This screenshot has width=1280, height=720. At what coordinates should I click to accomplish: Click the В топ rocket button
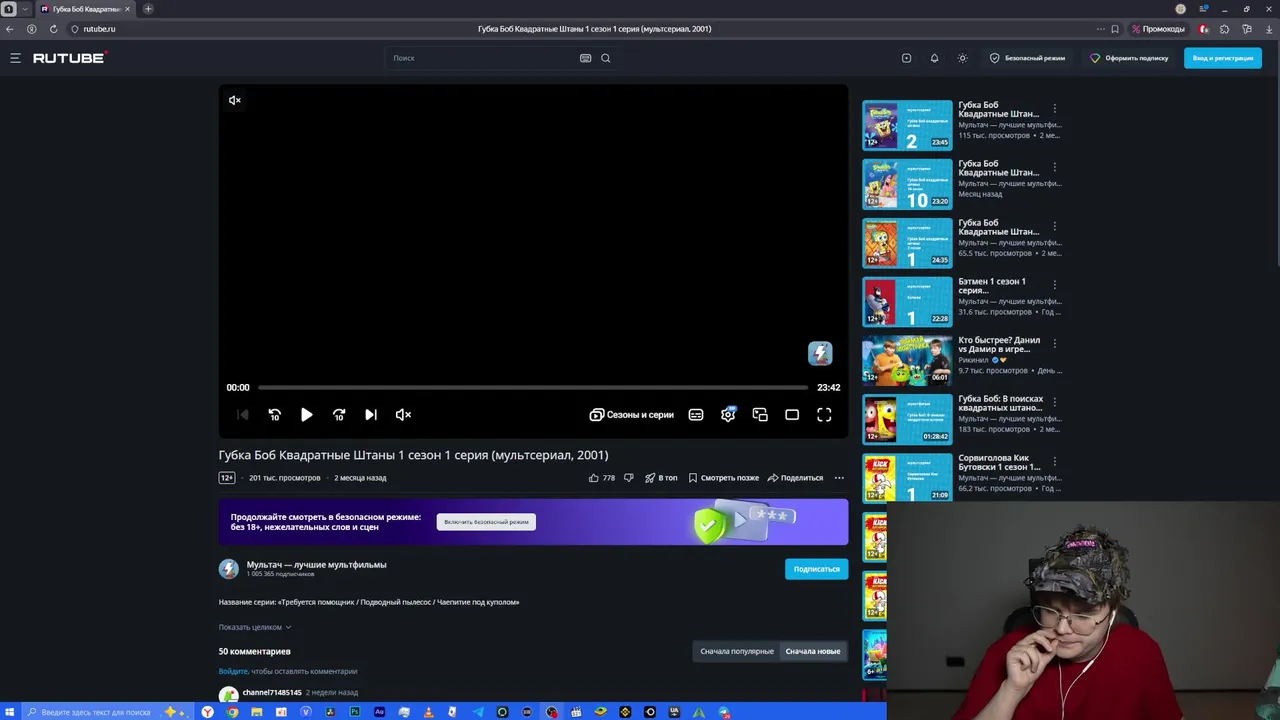click(x=661, y=478)
